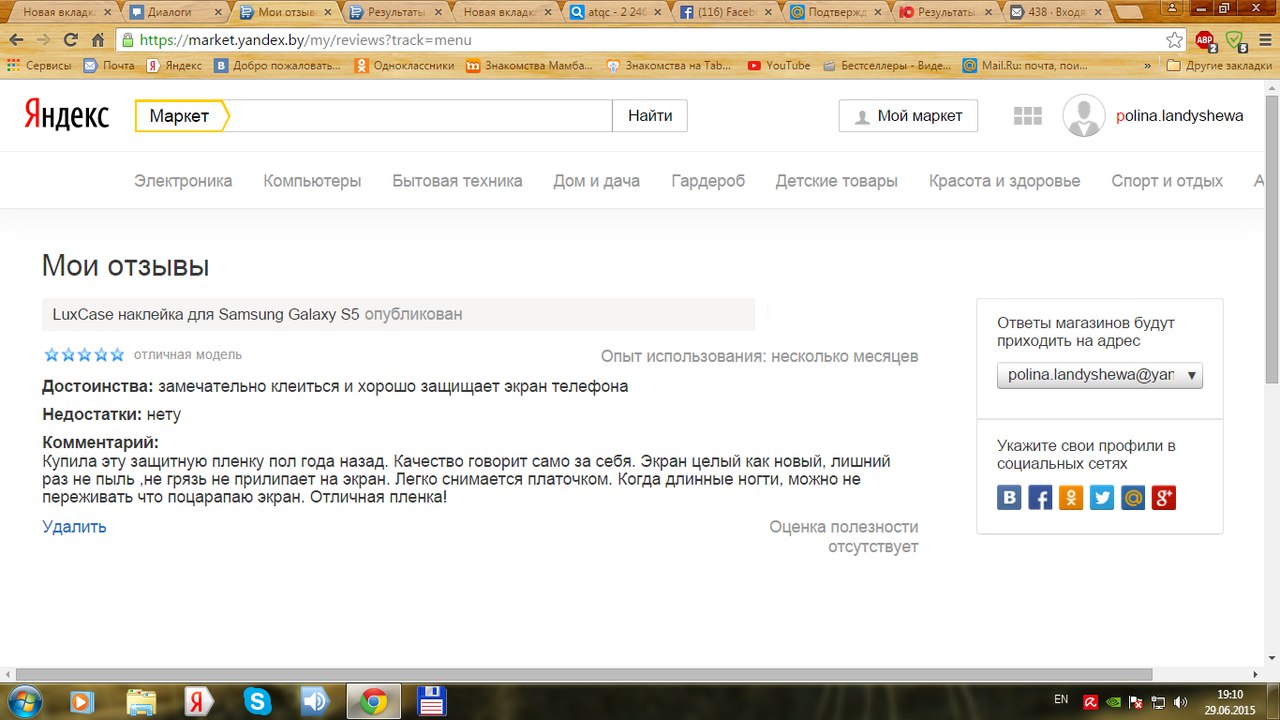Link your Odnoklassniki social profile
The width and height of the screenshot is (1280, 720).
tap(1071, 497)
